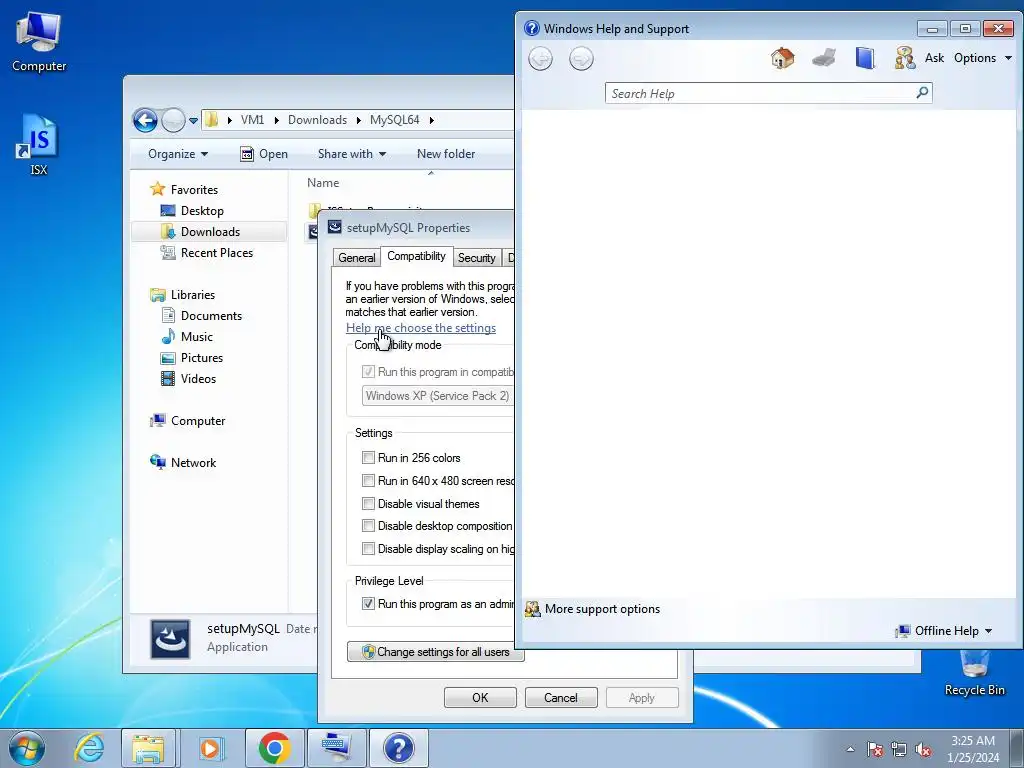Click Ask text in Help toolbar
The height and width of the screenshot is (768, 1024).
(x=934, y=58)
